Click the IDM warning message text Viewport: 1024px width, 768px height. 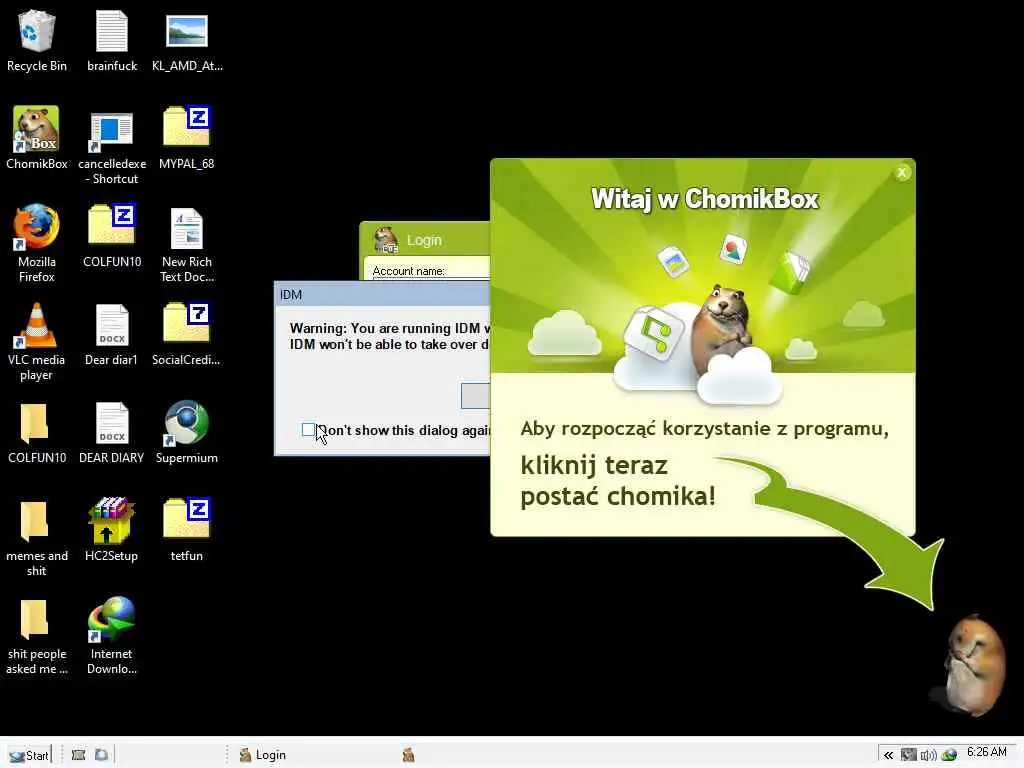[389, 336]
